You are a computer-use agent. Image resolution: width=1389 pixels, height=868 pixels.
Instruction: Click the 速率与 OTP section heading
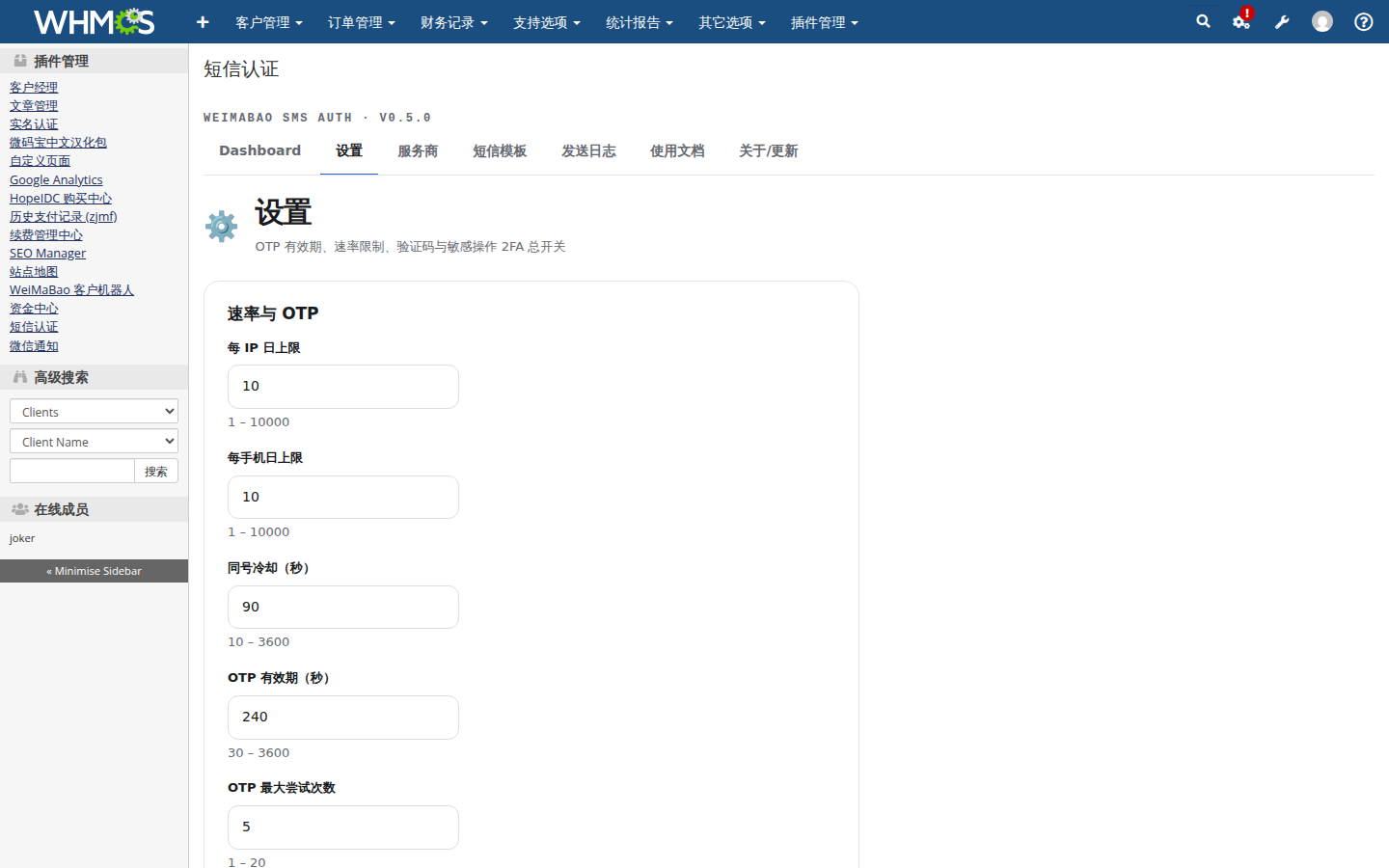click(x=273, y=313)
